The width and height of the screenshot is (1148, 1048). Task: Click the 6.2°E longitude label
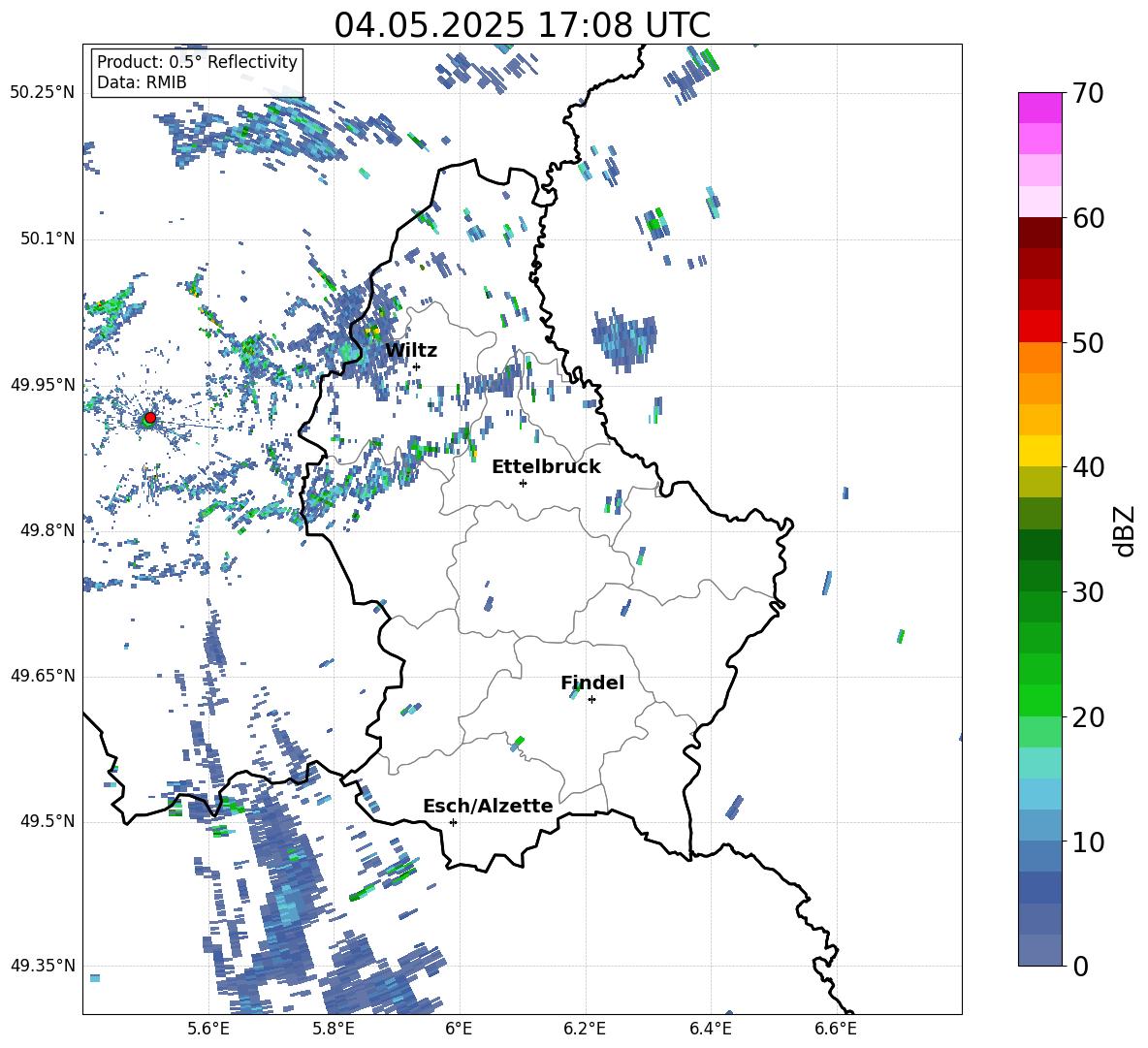pos(585,1030)
